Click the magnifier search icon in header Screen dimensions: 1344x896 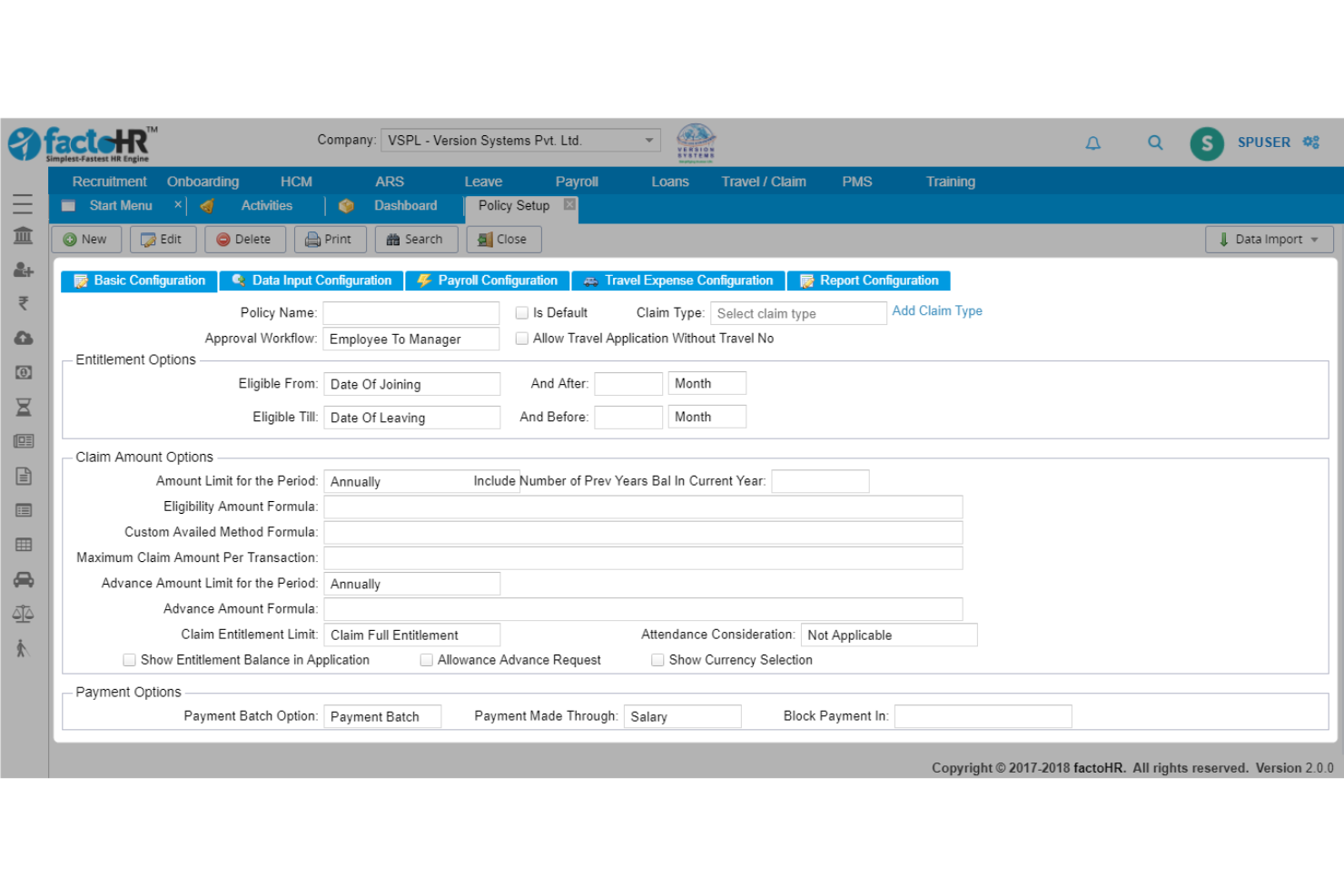coord(1155,143)
